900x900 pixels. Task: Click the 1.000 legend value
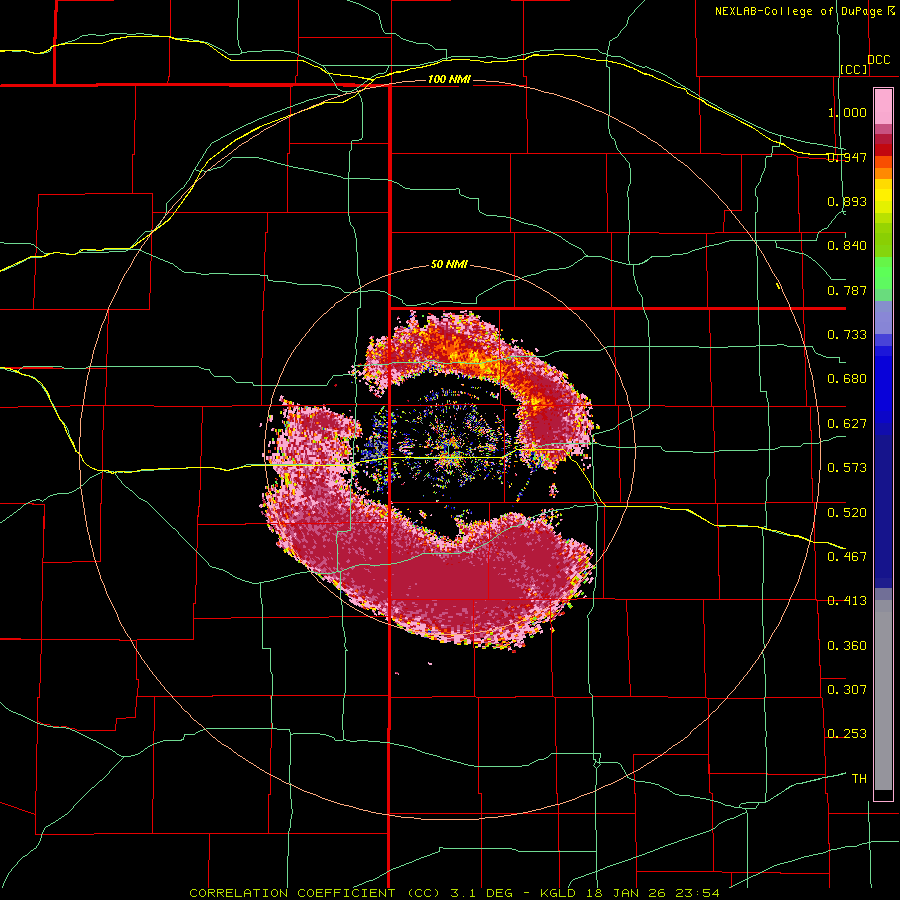click(x=847, y=112)
